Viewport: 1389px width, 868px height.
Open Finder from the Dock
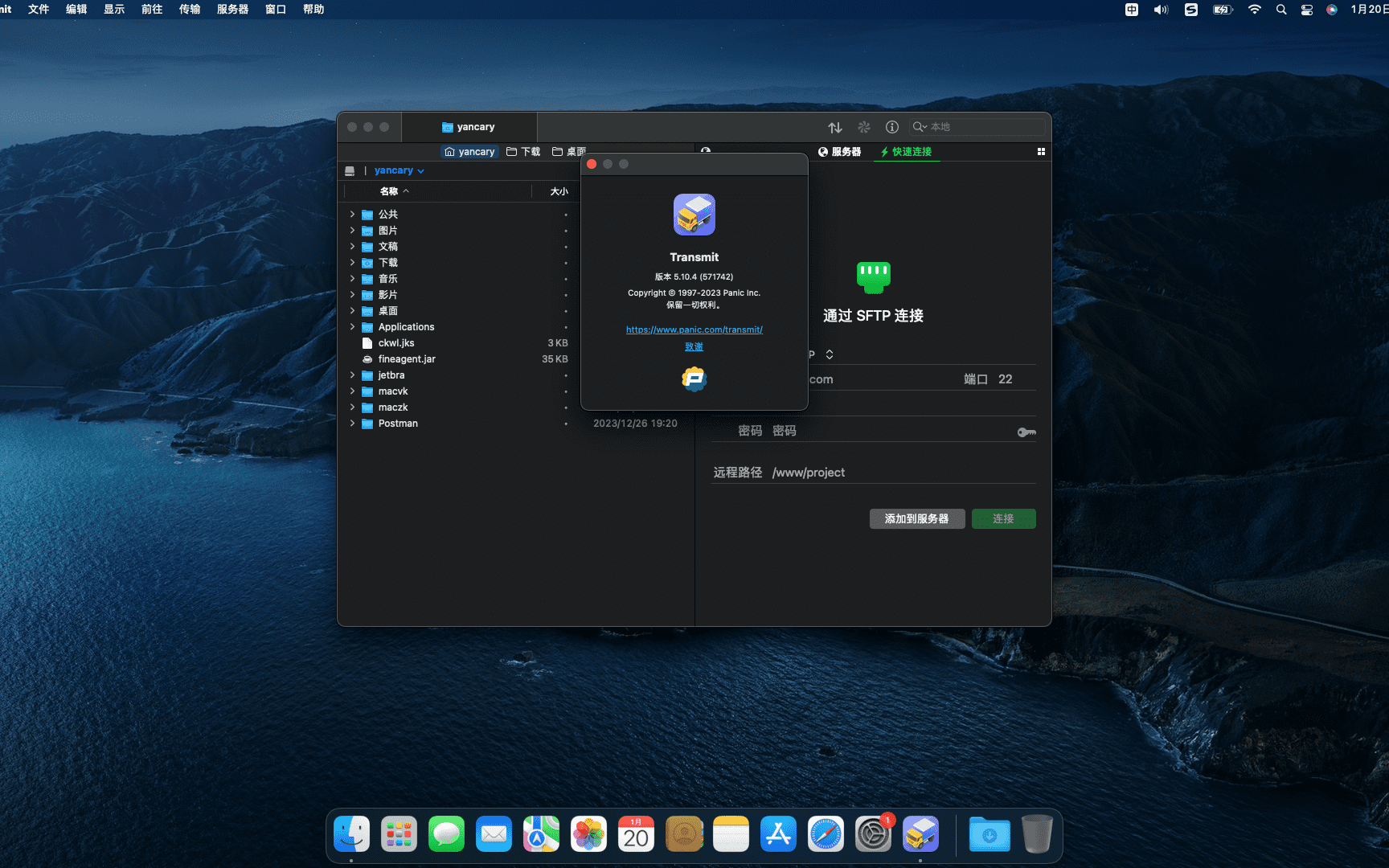(x=351, y=834)
